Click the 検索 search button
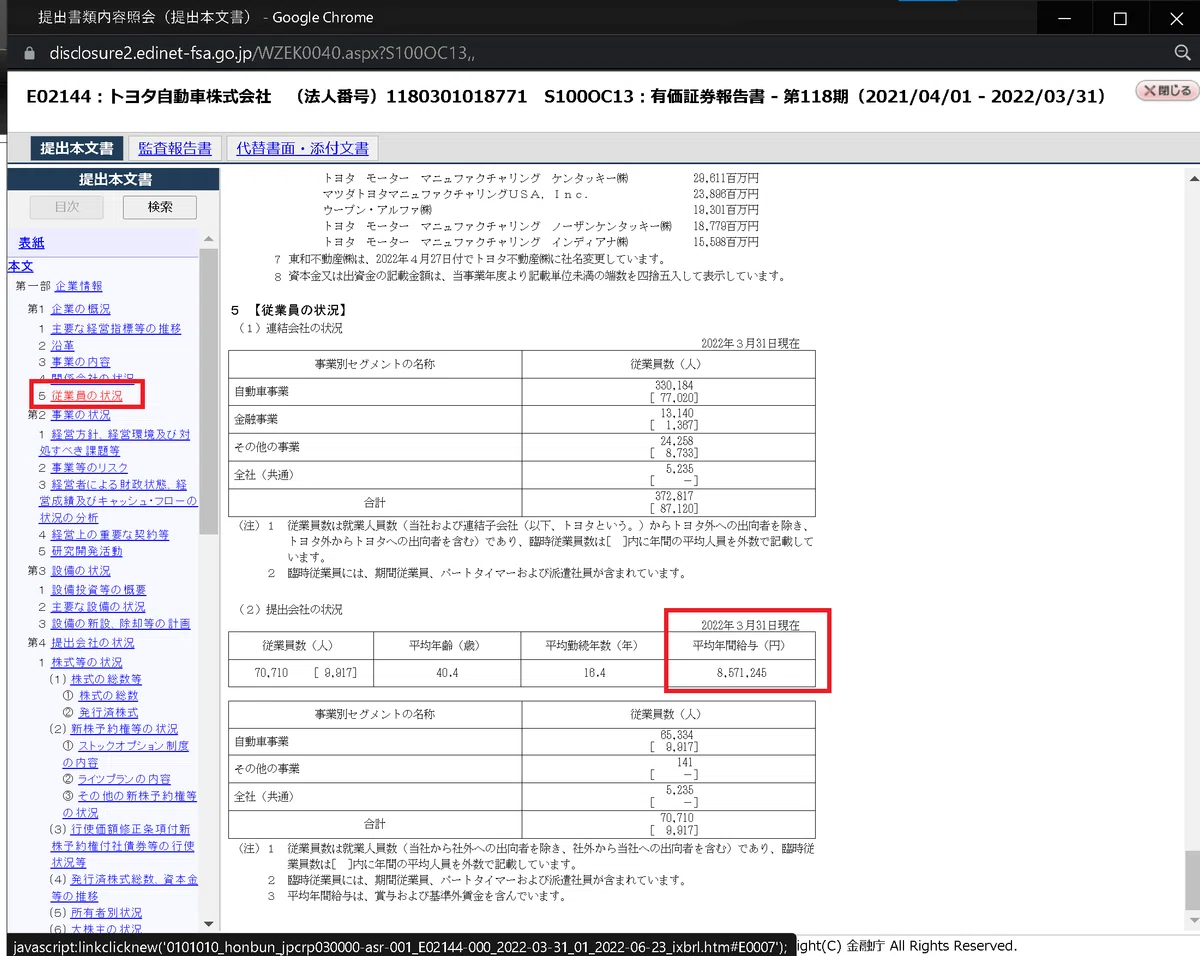The image size is (1200, 956). coord(160,207)
